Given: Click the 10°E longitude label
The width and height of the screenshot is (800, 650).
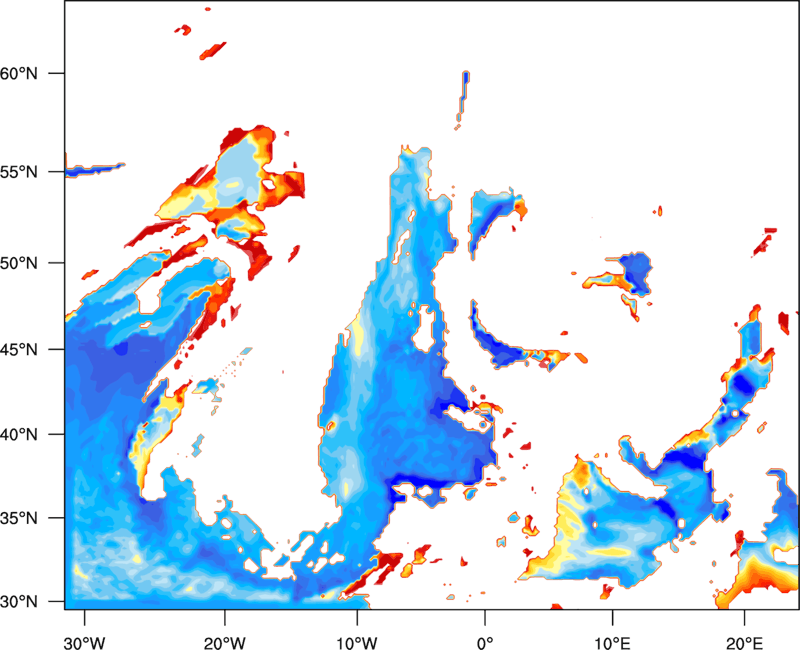Looking at the screenshot, I should (x=612, y=643).
